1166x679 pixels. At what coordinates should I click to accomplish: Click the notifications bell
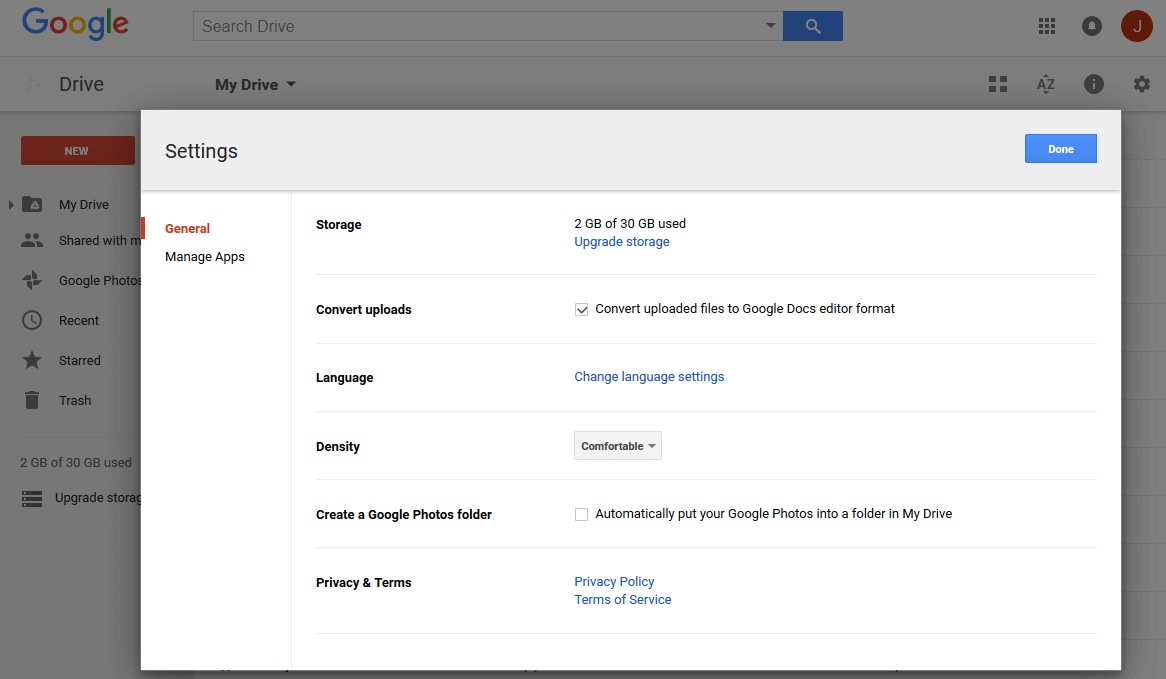(1091, 26)
